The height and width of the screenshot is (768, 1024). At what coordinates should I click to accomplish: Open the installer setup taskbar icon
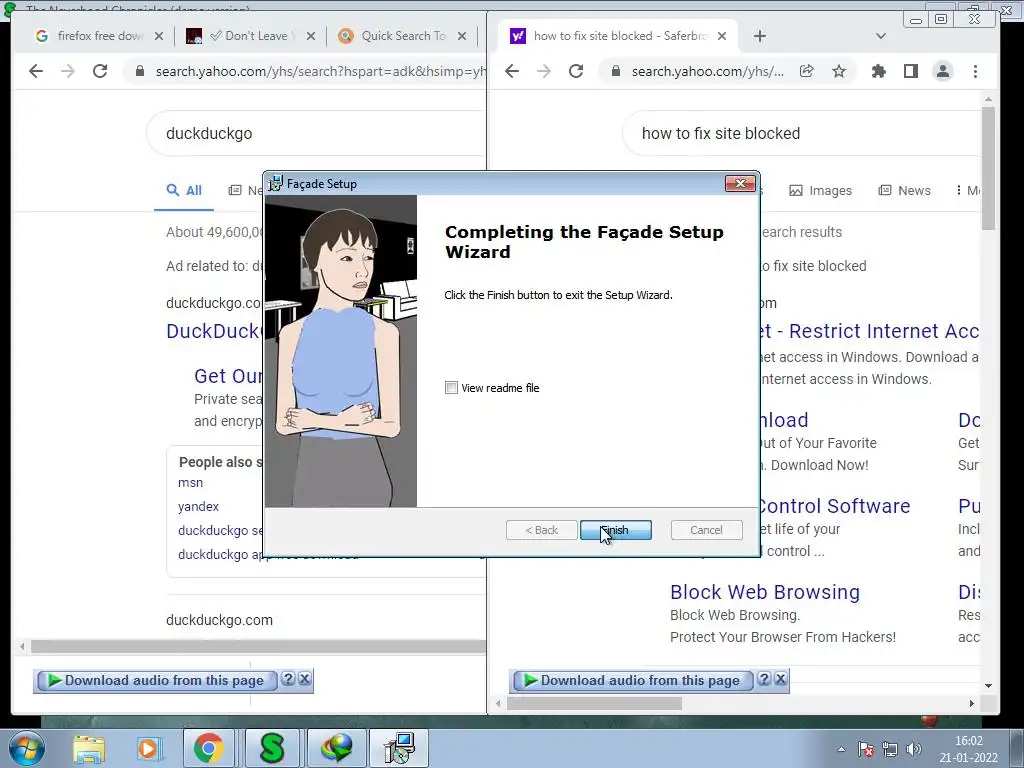coord(399,748)
